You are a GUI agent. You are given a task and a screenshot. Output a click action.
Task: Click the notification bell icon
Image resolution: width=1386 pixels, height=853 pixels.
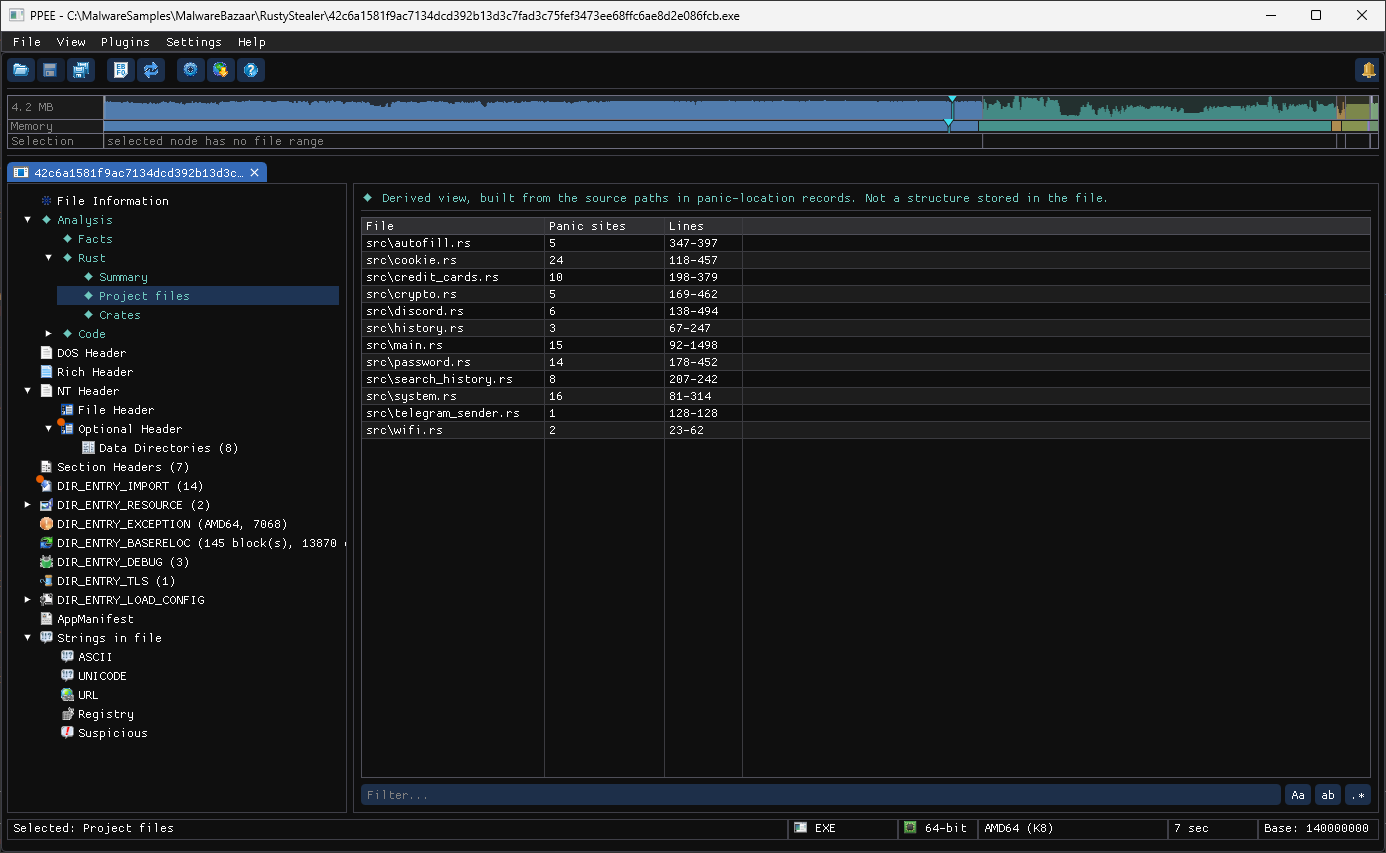pyautogui.click(x=1367, y=70)
